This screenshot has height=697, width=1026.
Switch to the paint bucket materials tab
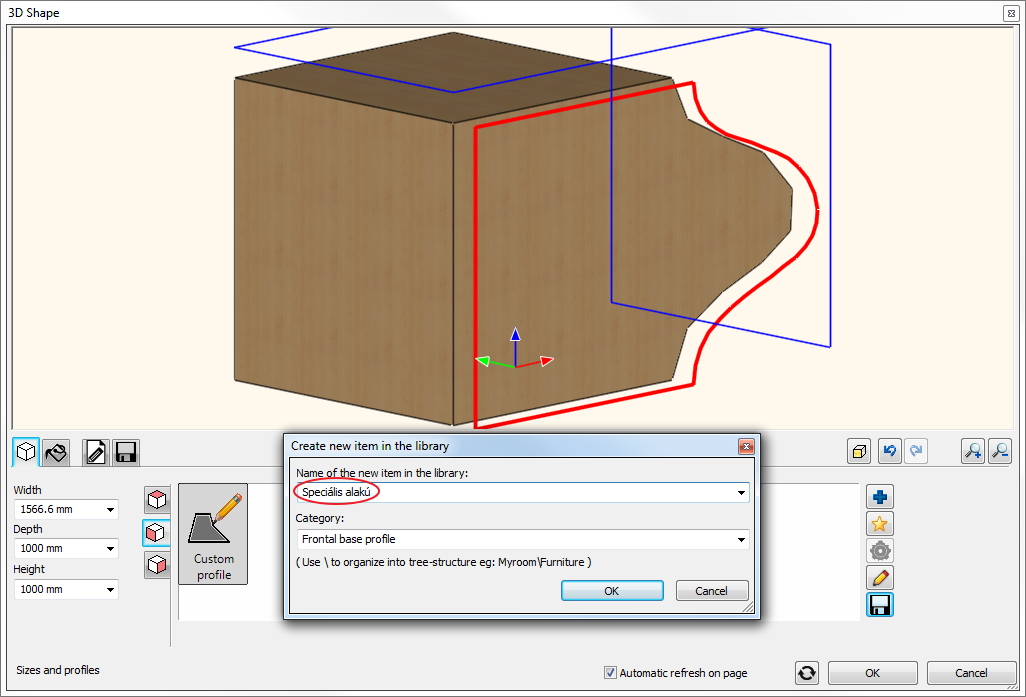point(56,452)
